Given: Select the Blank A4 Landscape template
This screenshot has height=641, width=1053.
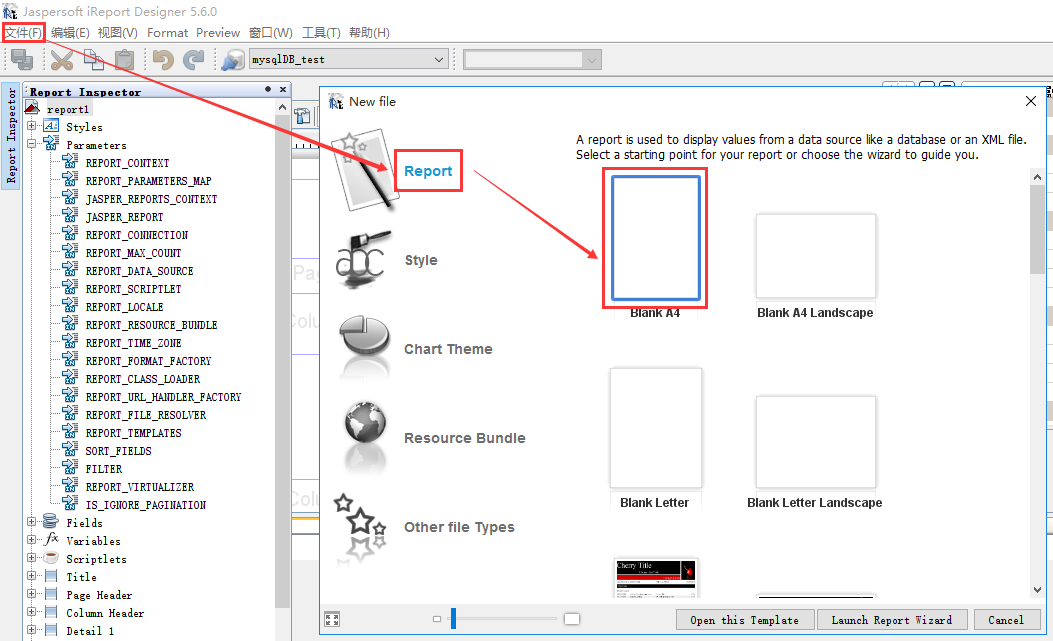Looking at the screenshot, I should pos(815,256).
